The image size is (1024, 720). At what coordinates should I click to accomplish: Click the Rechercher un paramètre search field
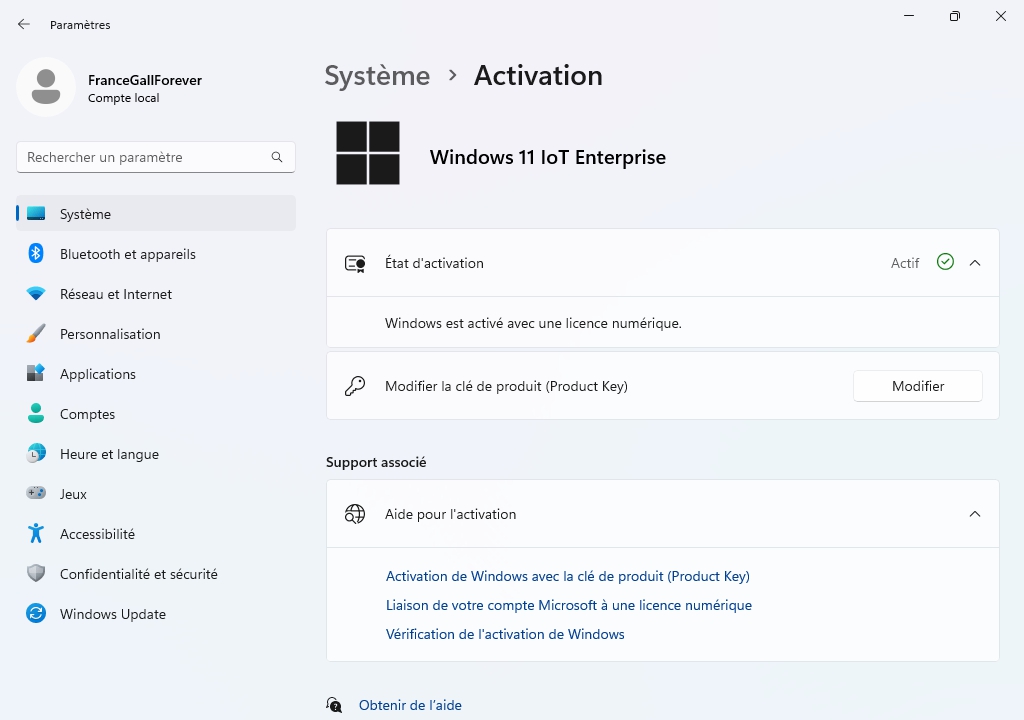point(145,157)
